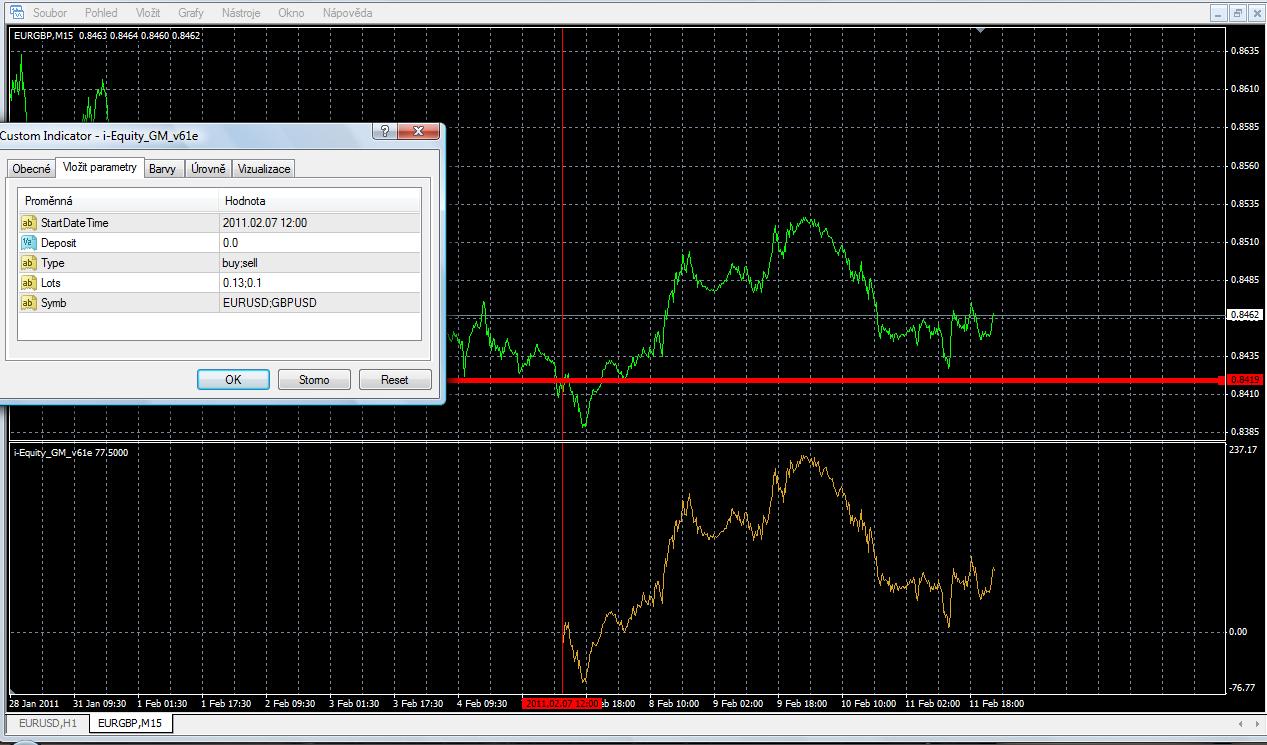The height and width of the screenshot is (745, 1267).
Task: Click the current price label 0.8462
Action: (1246, 315)
